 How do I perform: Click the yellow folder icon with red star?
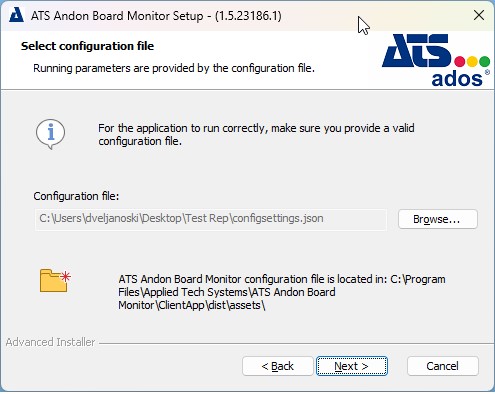tap(55, 281)
